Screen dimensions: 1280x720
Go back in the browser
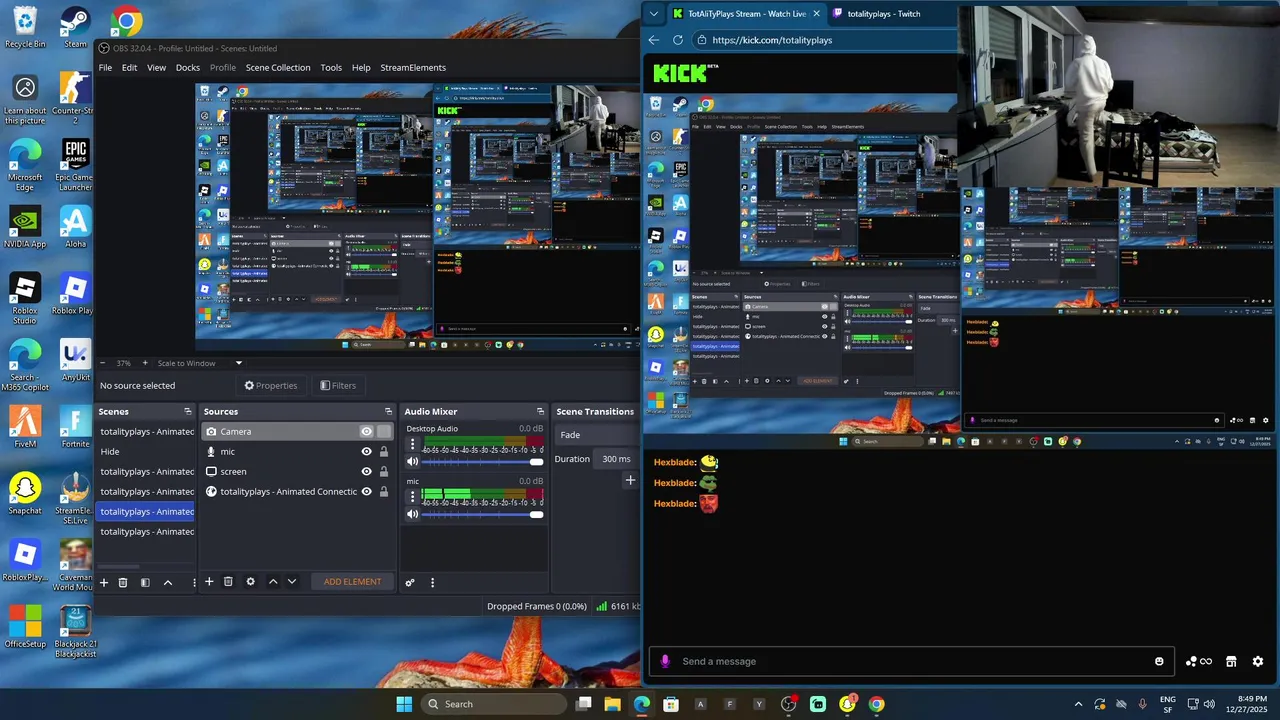pyautogui.click(x=654, y=40)
